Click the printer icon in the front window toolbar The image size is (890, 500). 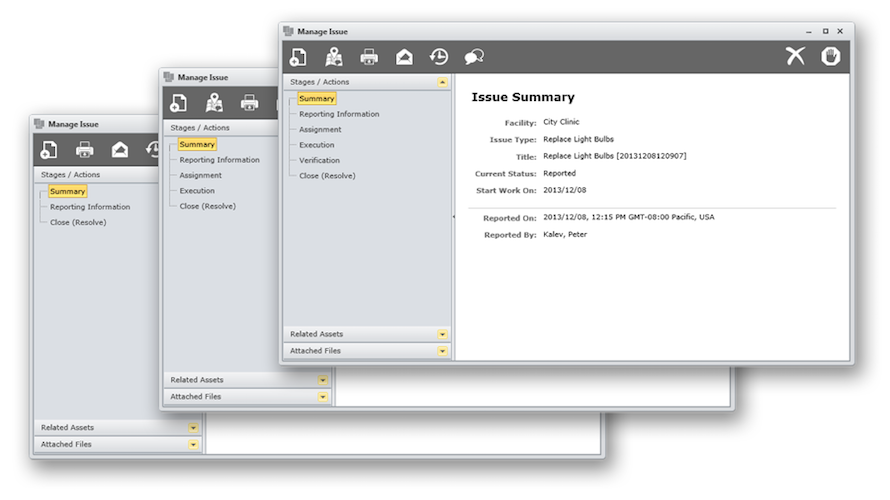(x=369, y=57)
